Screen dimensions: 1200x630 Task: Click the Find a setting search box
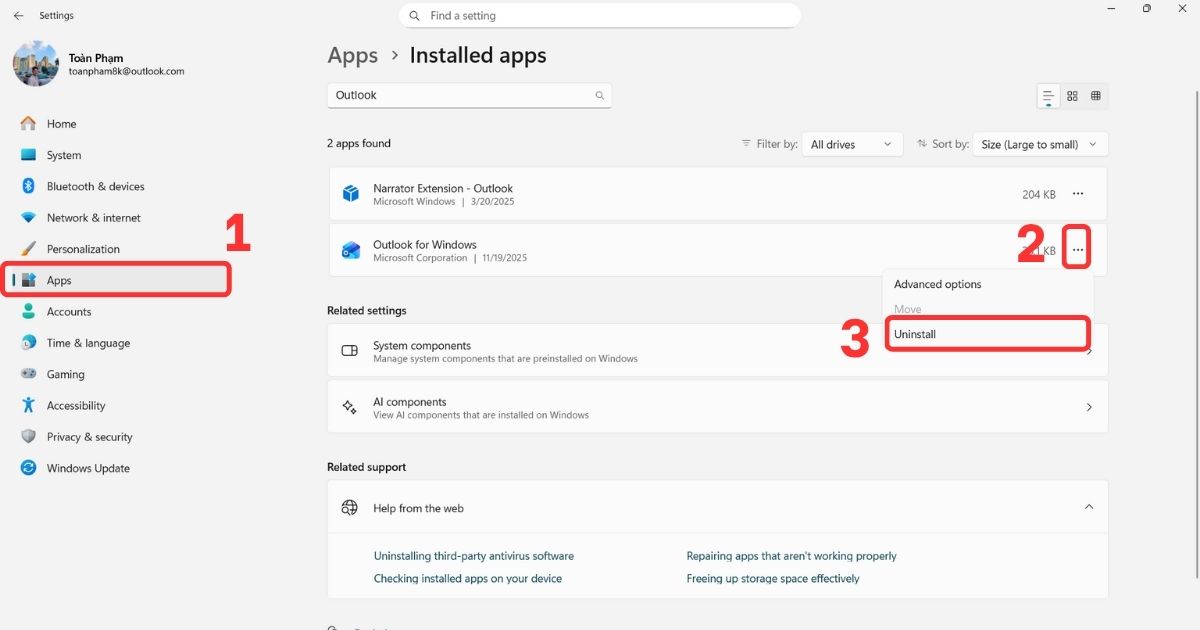[x=600, y=16]
